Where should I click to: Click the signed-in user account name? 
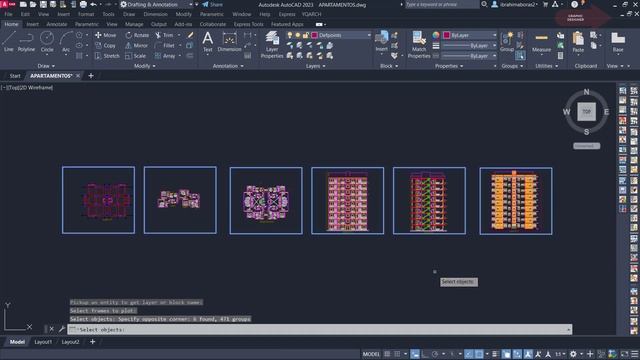517,4
